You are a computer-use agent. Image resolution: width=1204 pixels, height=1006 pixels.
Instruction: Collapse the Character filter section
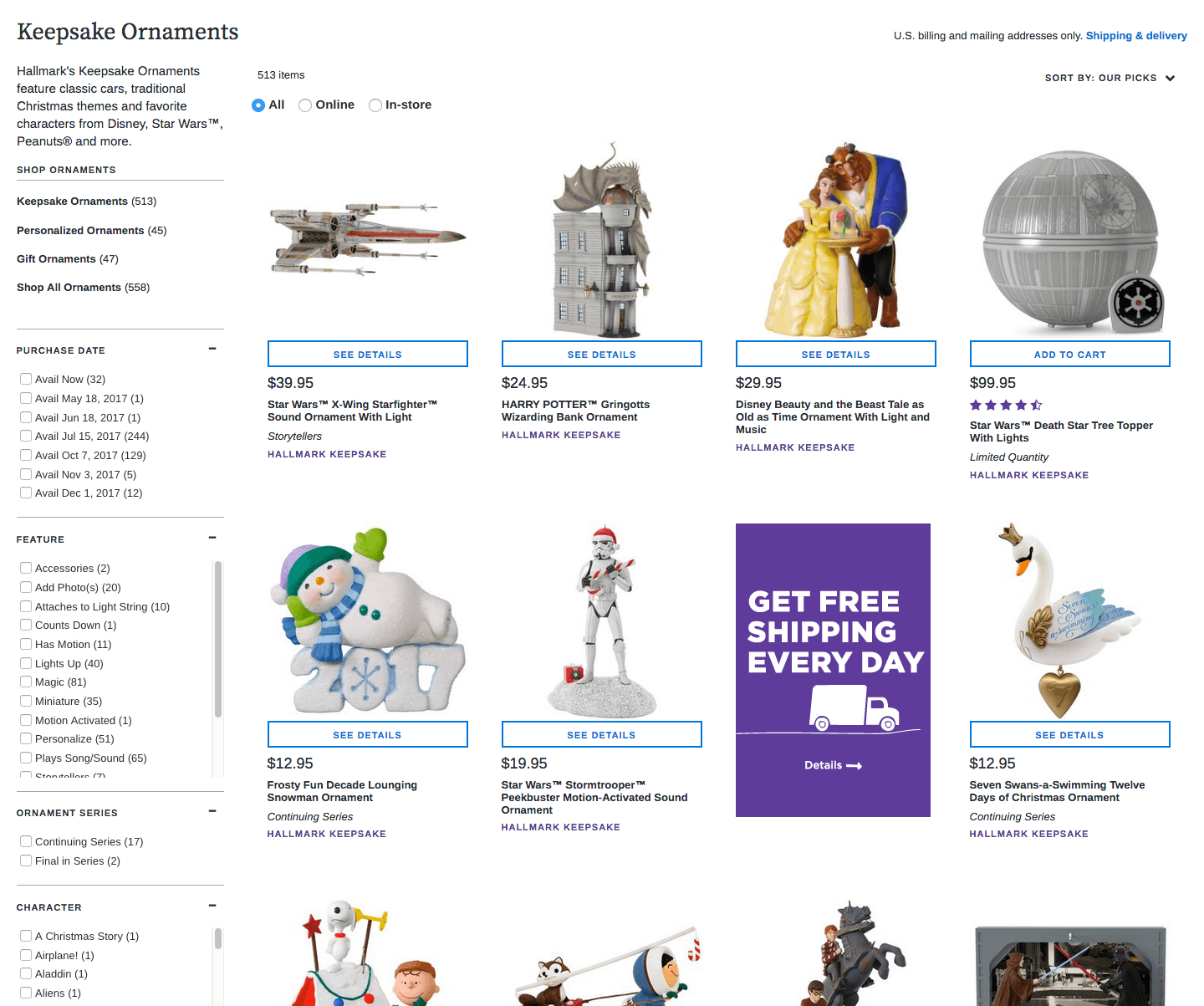(212, 906)
